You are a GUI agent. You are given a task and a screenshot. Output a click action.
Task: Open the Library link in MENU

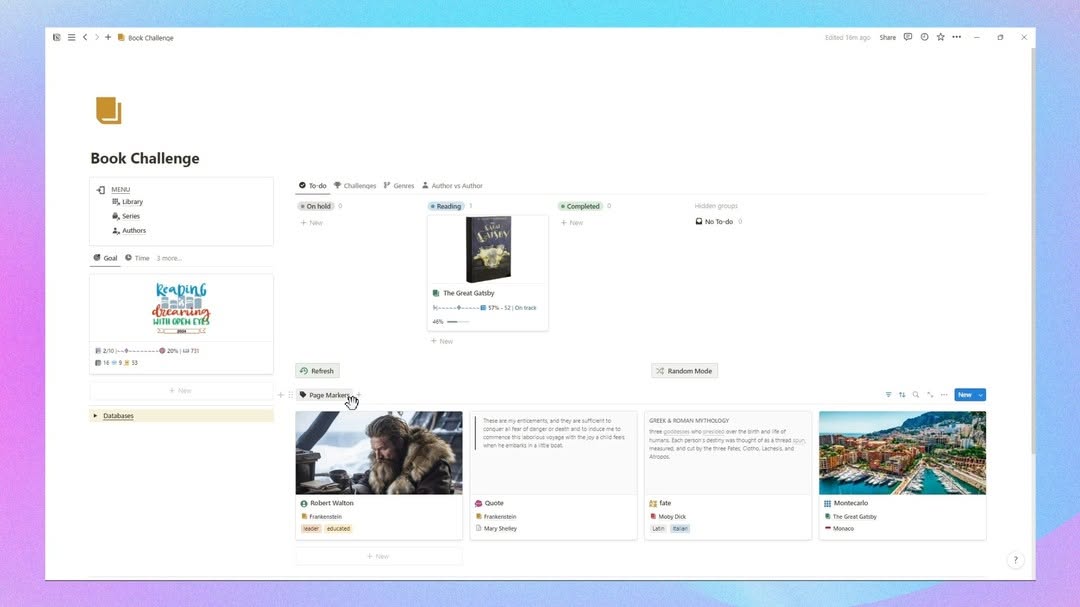click(132, 202)
